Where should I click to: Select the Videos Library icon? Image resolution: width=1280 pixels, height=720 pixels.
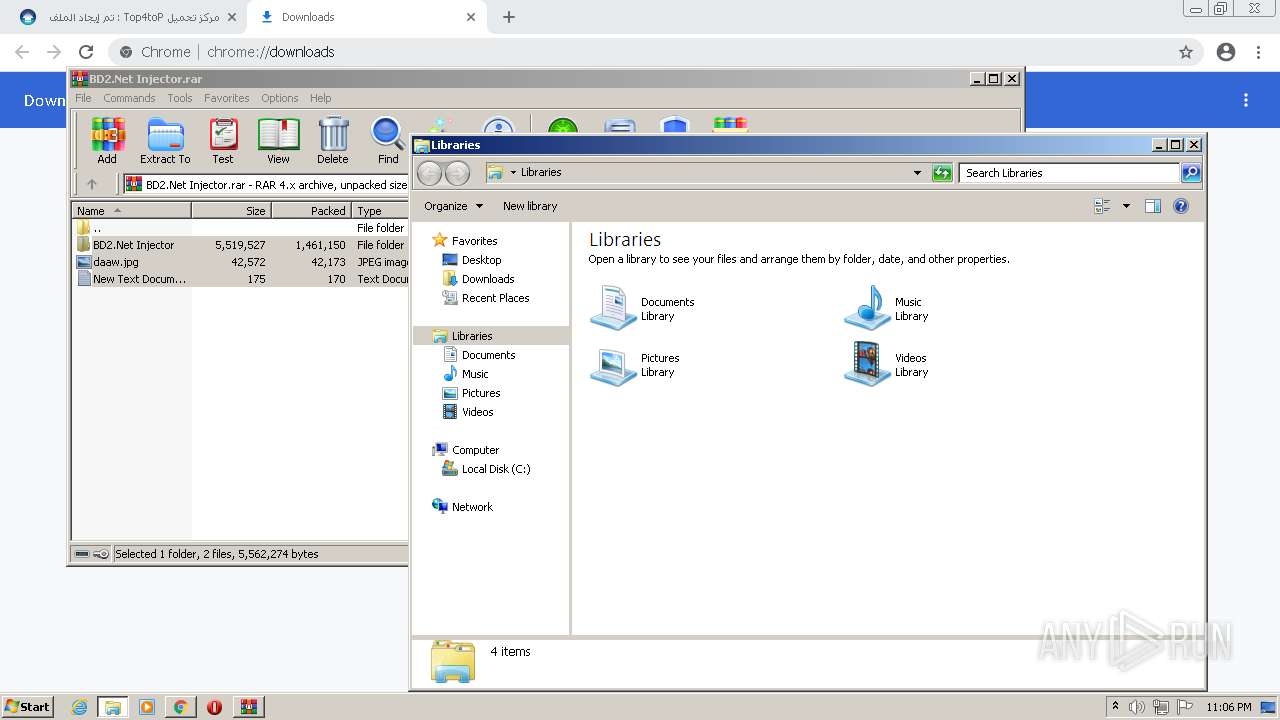coord(888,365)
